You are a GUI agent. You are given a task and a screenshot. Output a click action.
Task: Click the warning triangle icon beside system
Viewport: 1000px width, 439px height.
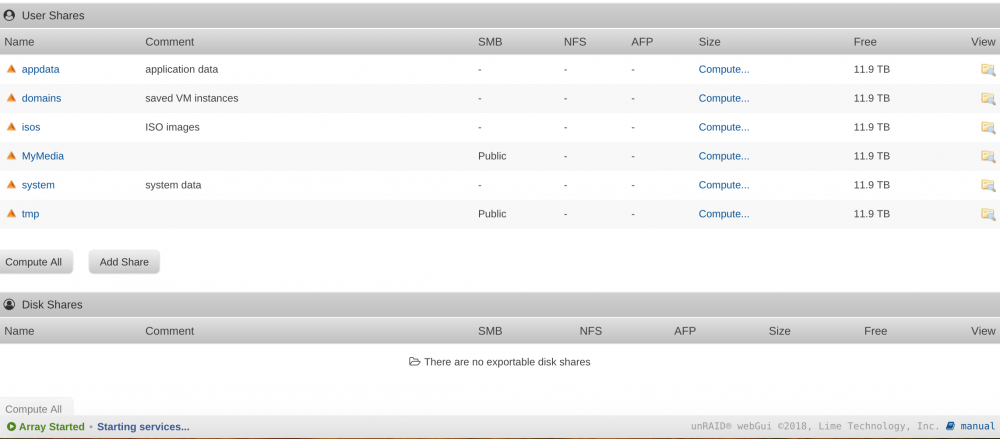[x=11, y=184]
